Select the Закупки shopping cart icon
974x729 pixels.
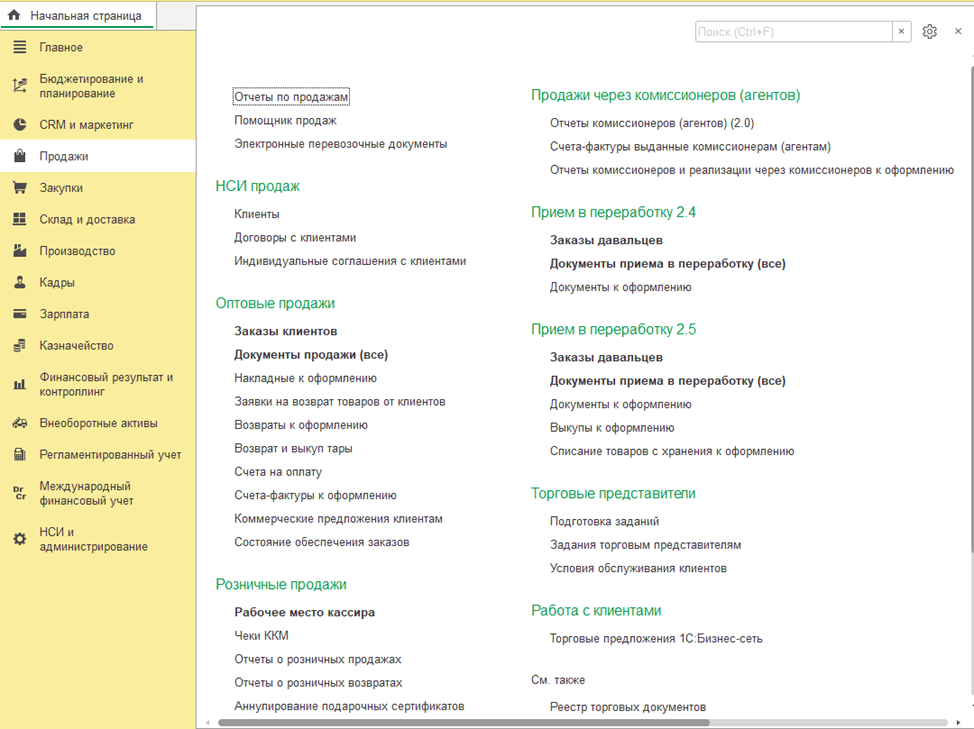tap(19, 188)
